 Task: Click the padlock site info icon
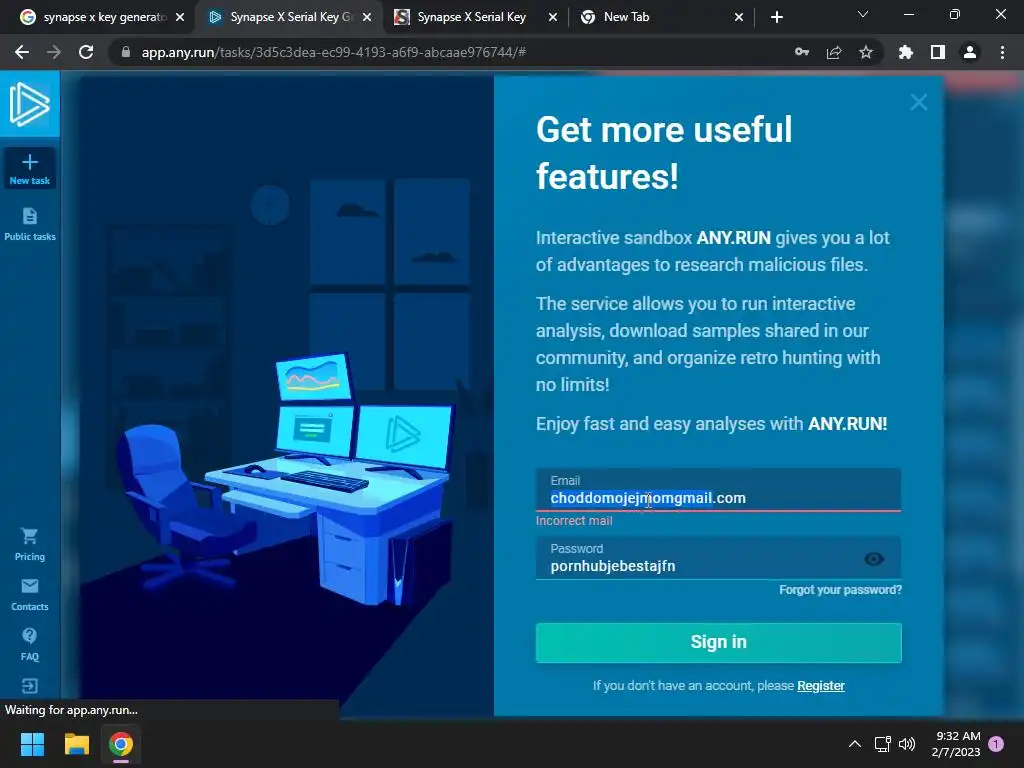[x=125, y=52]
